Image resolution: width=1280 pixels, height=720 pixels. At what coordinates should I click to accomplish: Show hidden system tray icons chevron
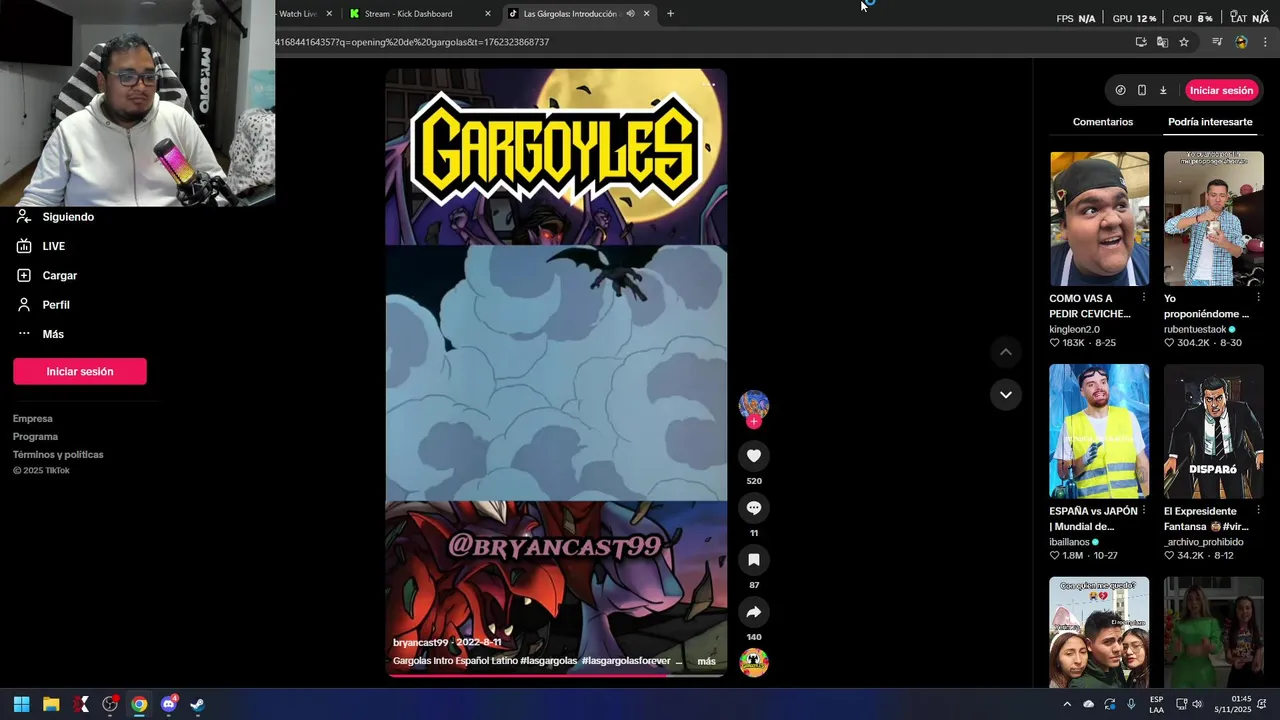[x=1067, y=704]
